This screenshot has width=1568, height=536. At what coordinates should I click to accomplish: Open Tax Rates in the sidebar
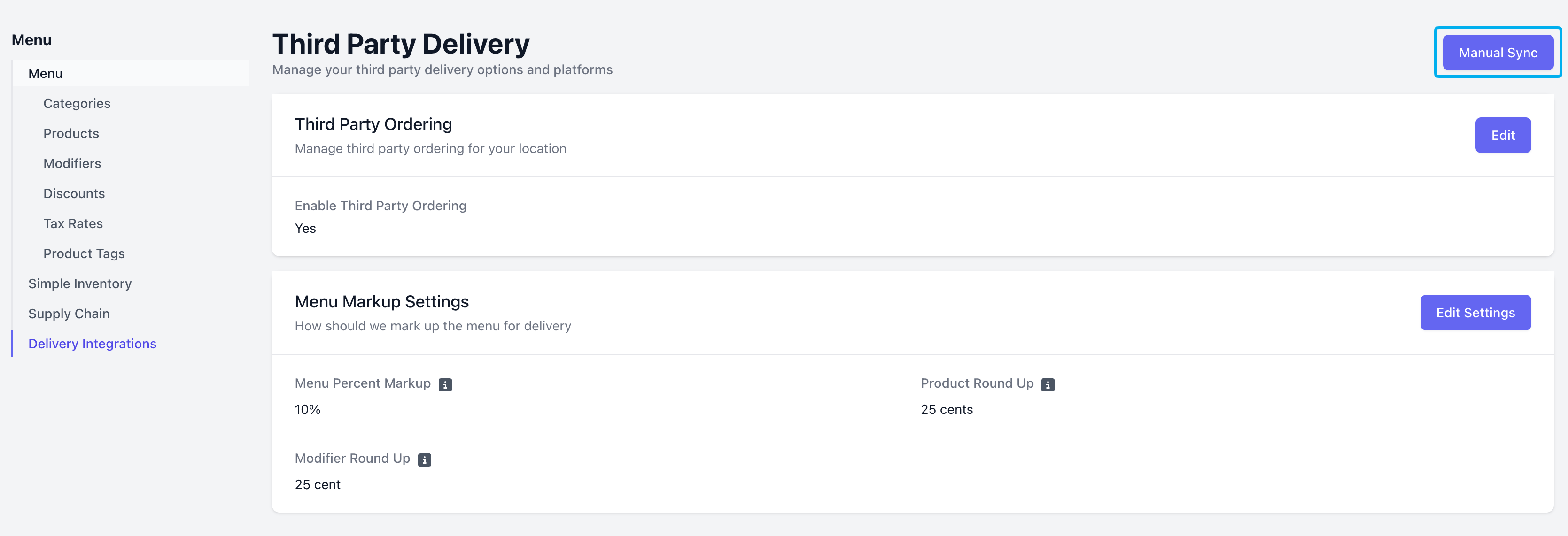tap(73, 223)
